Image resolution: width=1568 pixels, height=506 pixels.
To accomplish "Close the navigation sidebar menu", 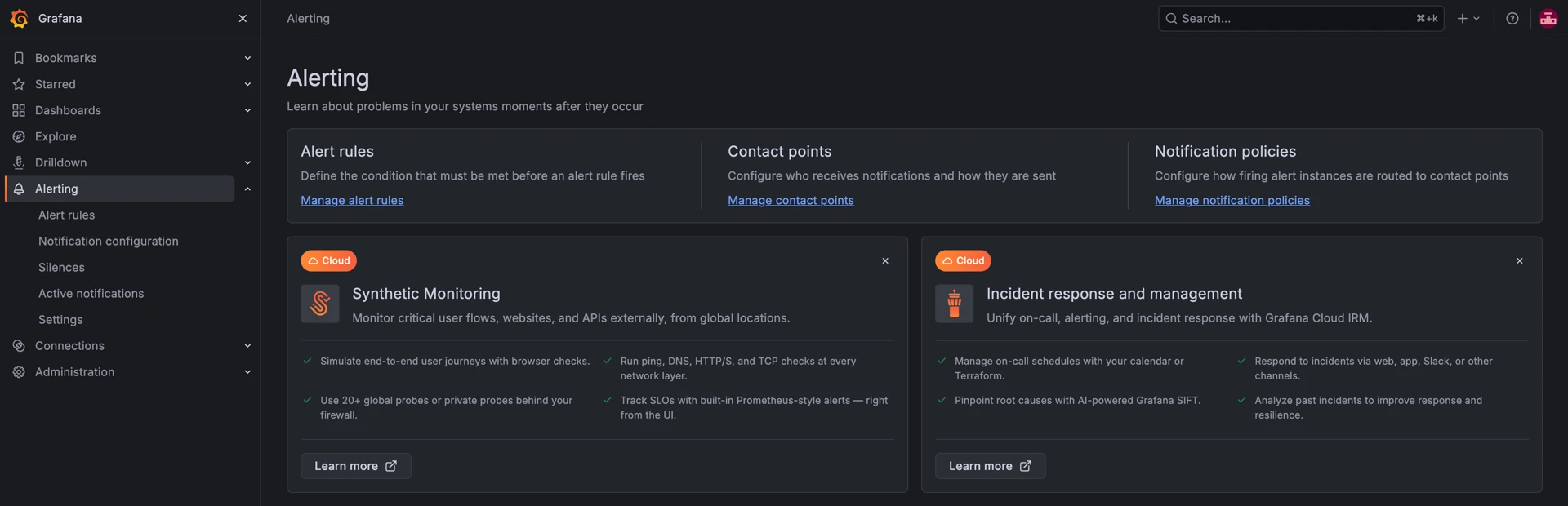I will [243, 18].
